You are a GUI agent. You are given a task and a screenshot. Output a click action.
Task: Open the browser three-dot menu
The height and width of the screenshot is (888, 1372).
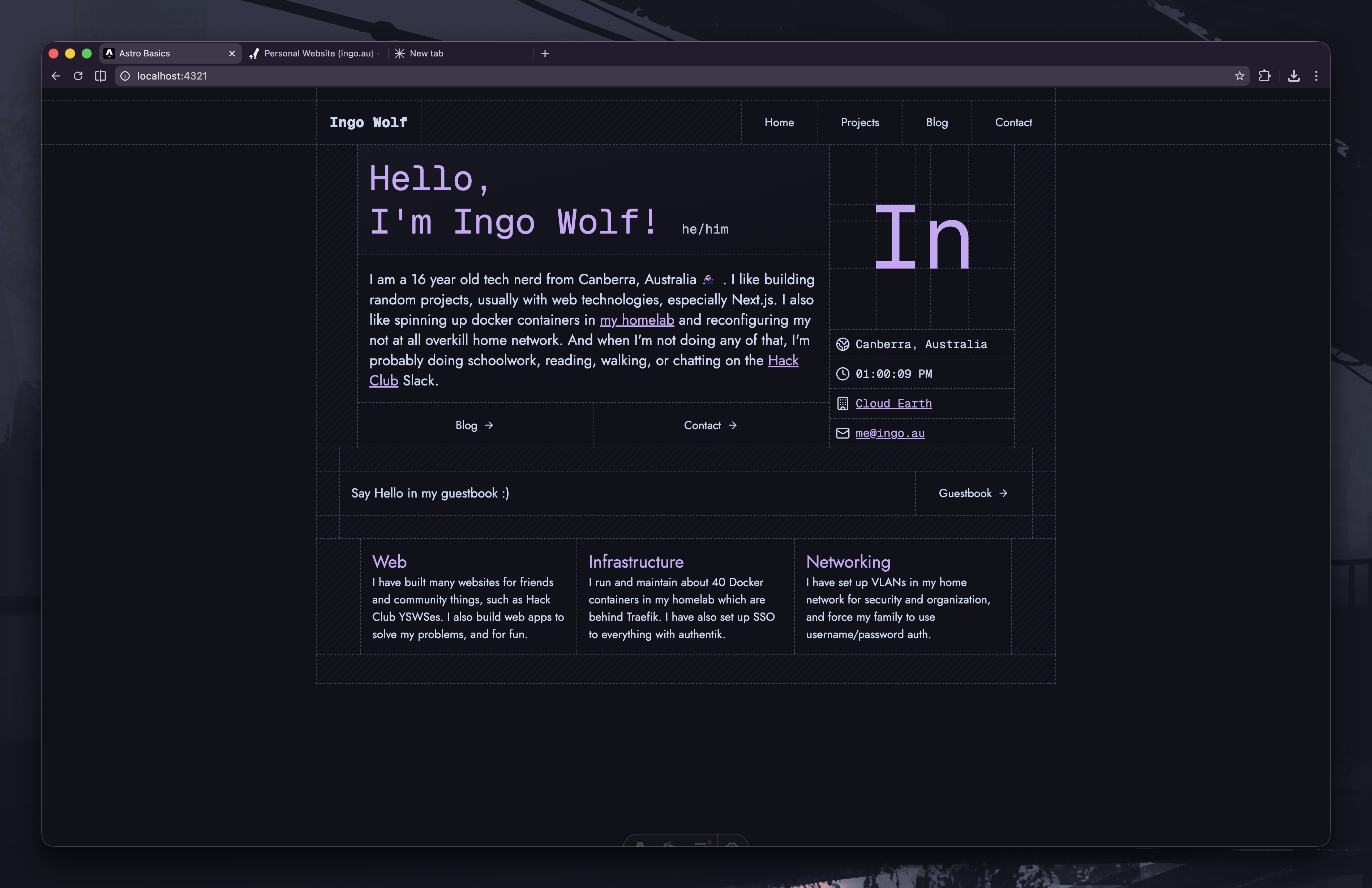tap(1316, 76)
